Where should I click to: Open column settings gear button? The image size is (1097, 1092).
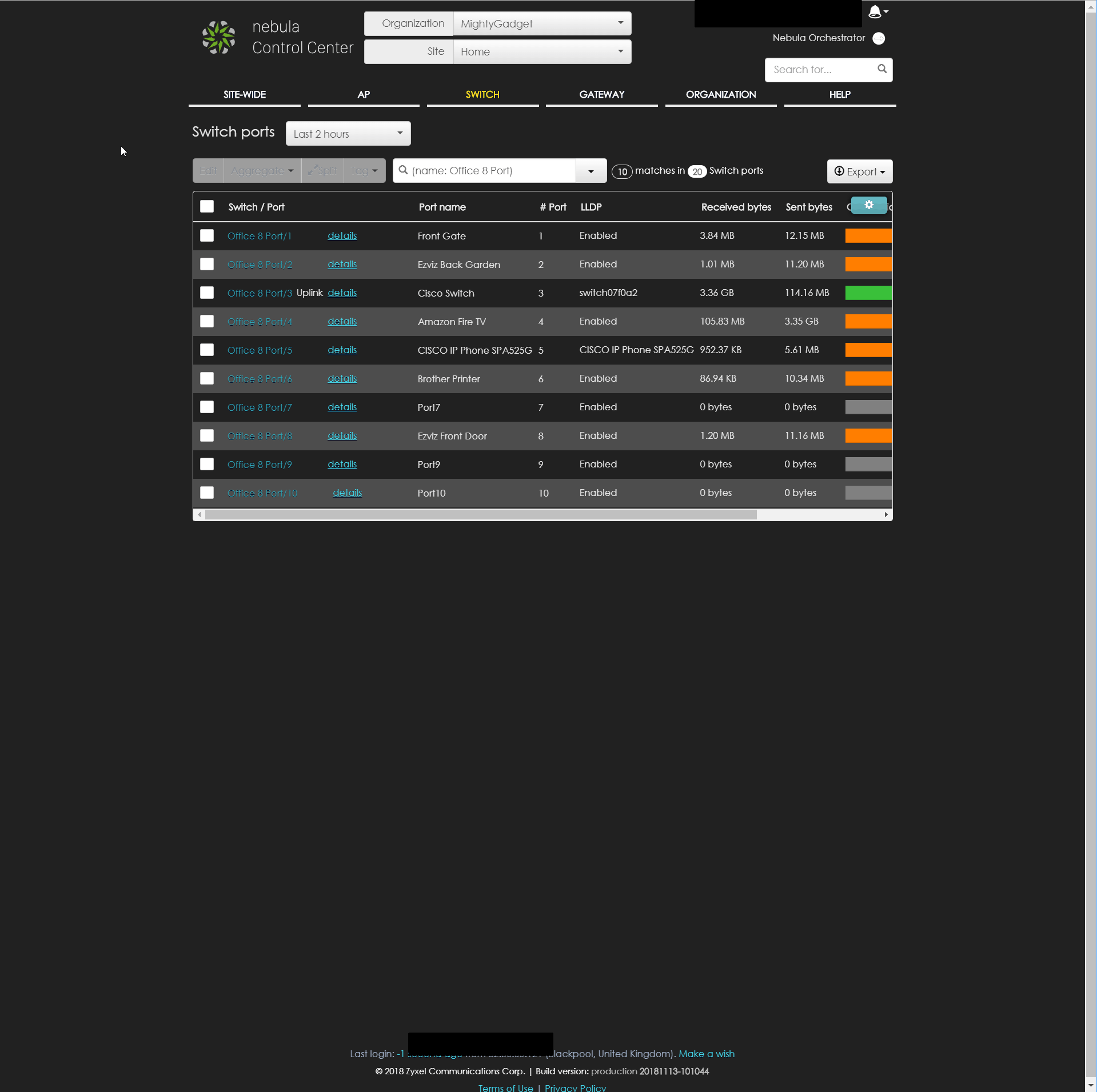868,205
